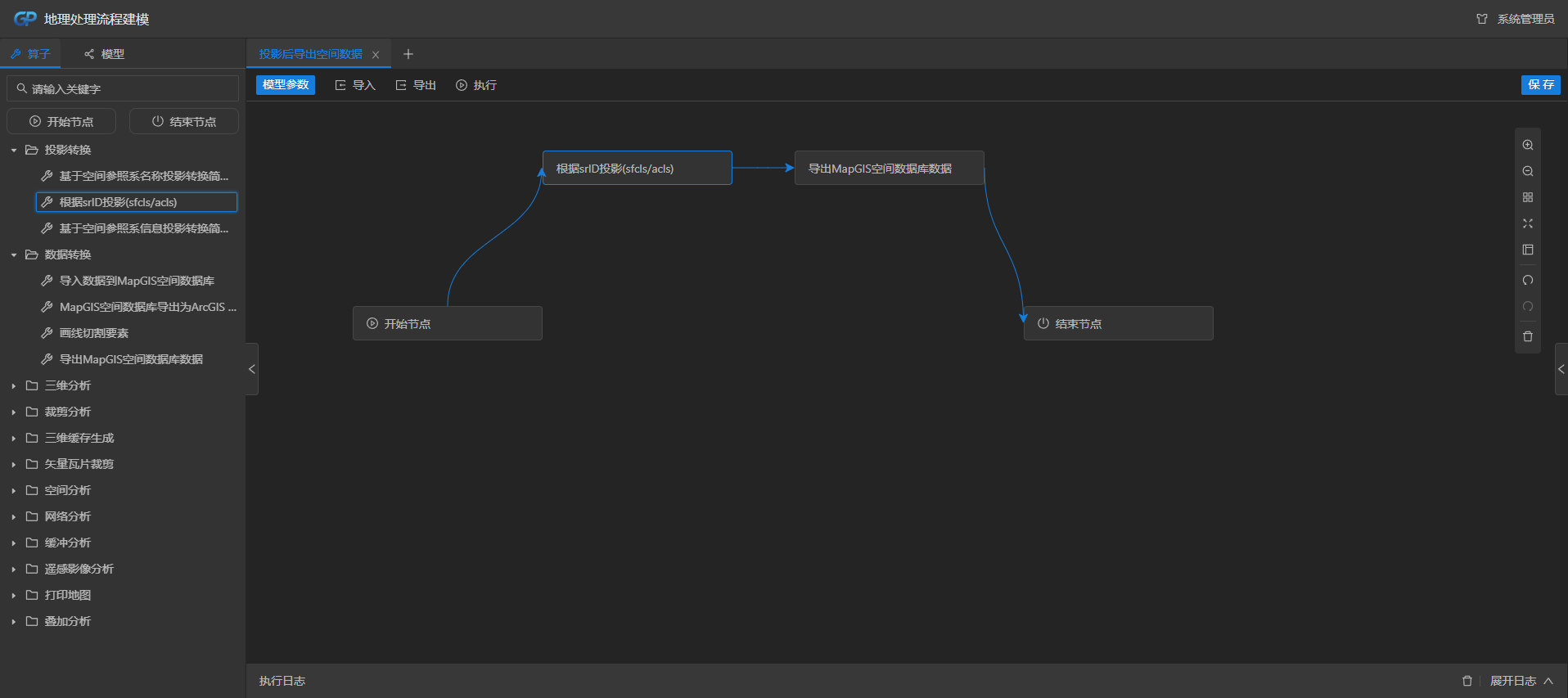Viewport: 1568px width, 698px height.
Task: Click the undo icon in canvas toolbar
Action: [x=1527, y=281]
